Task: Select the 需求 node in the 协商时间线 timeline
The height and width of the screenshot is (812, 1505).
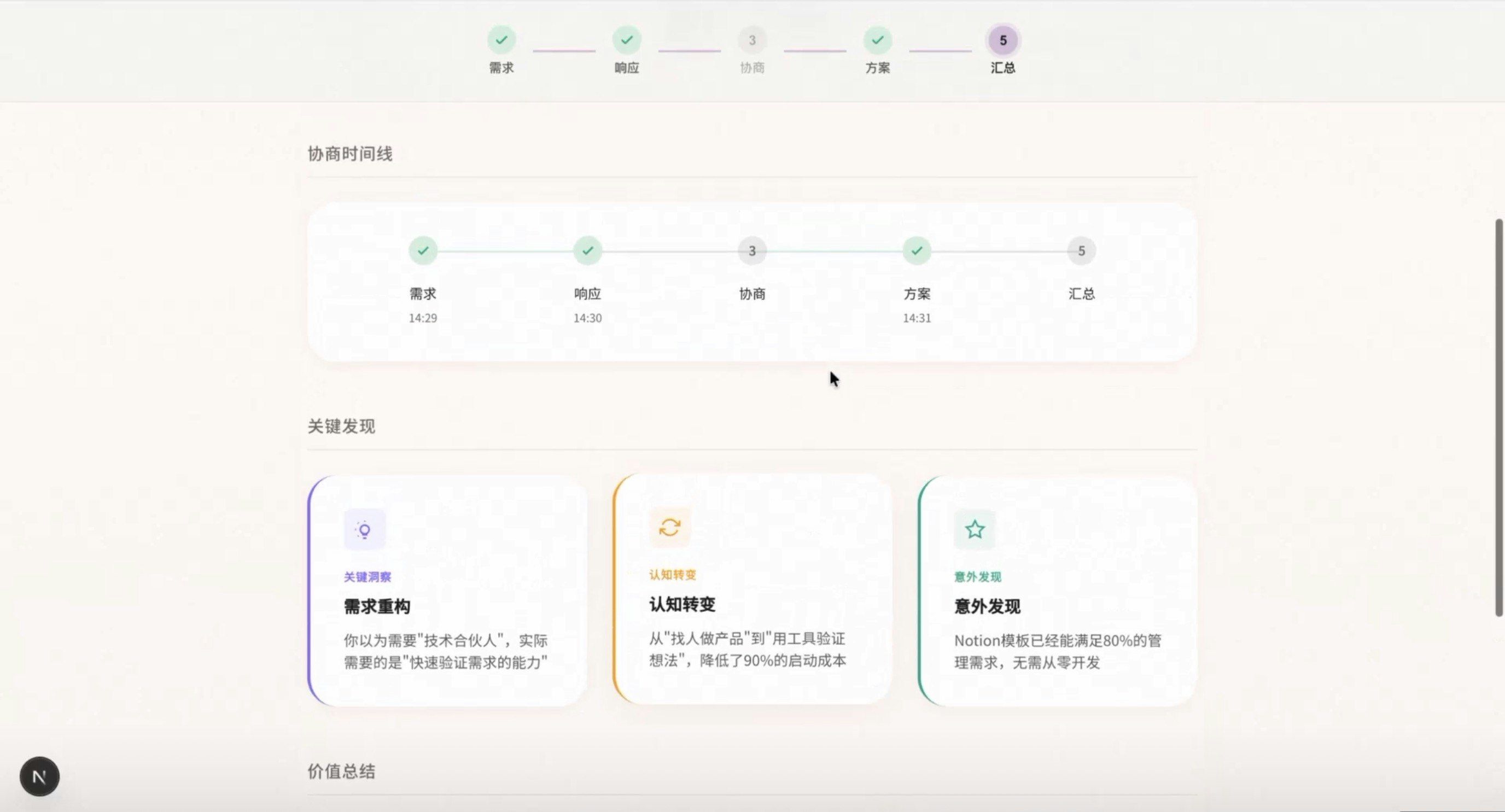Action: (422, 250)
